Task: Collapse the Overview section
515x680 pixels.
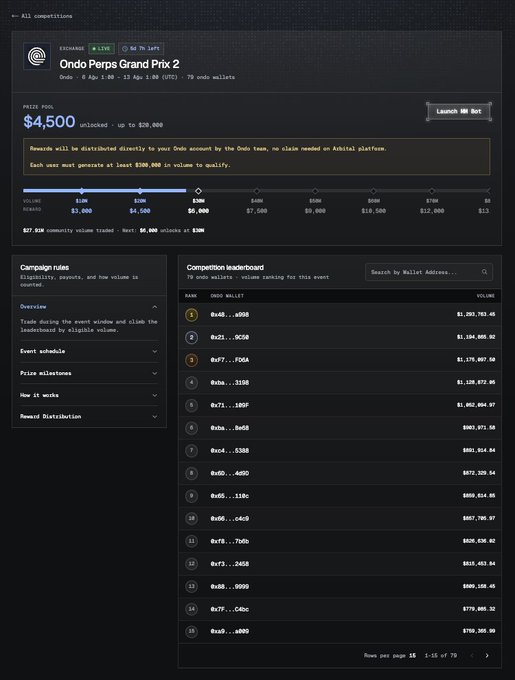Action: point(89,307)
